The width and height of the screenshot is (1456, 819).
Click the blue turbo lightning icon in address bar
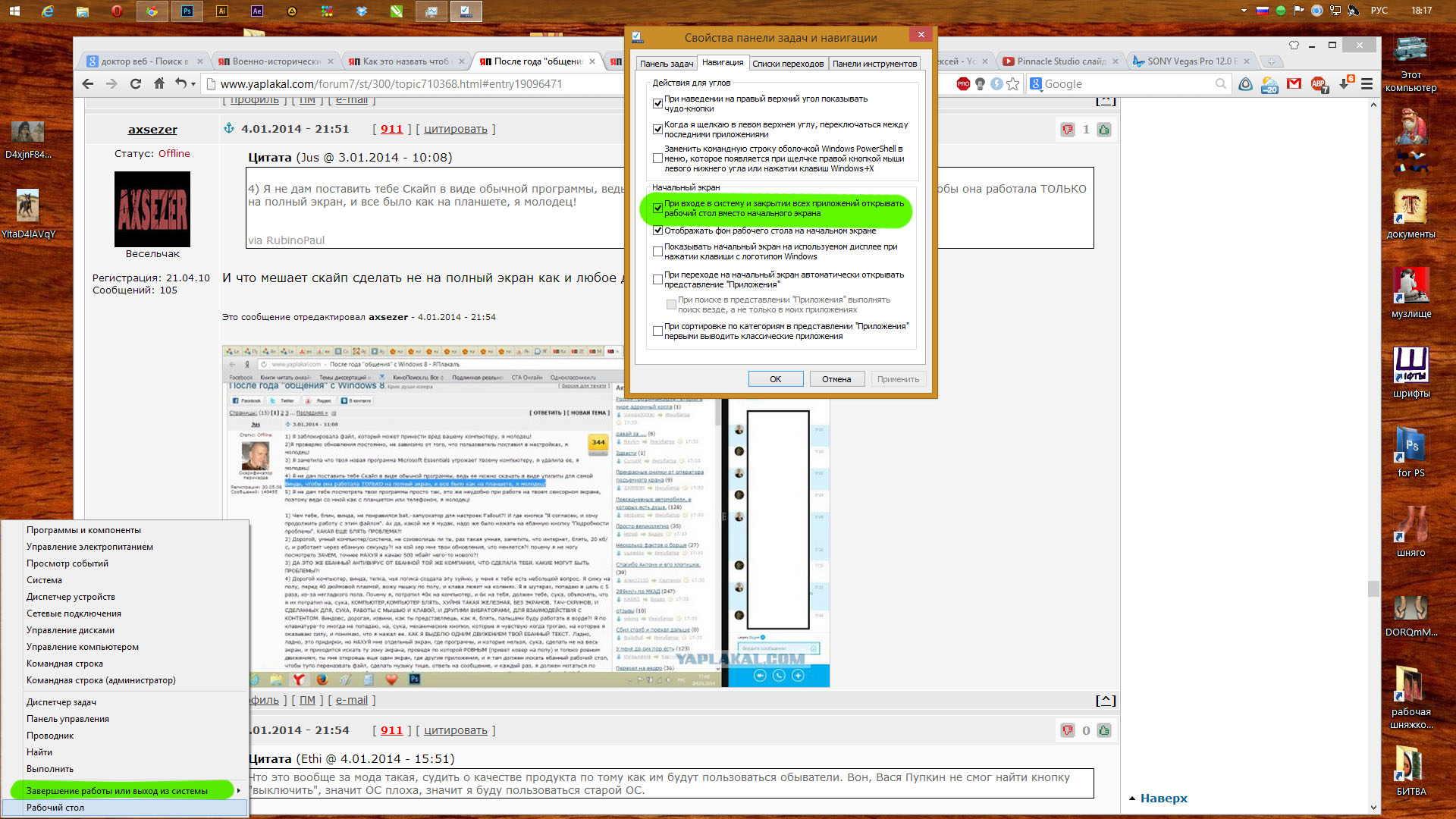click(996, 83)
